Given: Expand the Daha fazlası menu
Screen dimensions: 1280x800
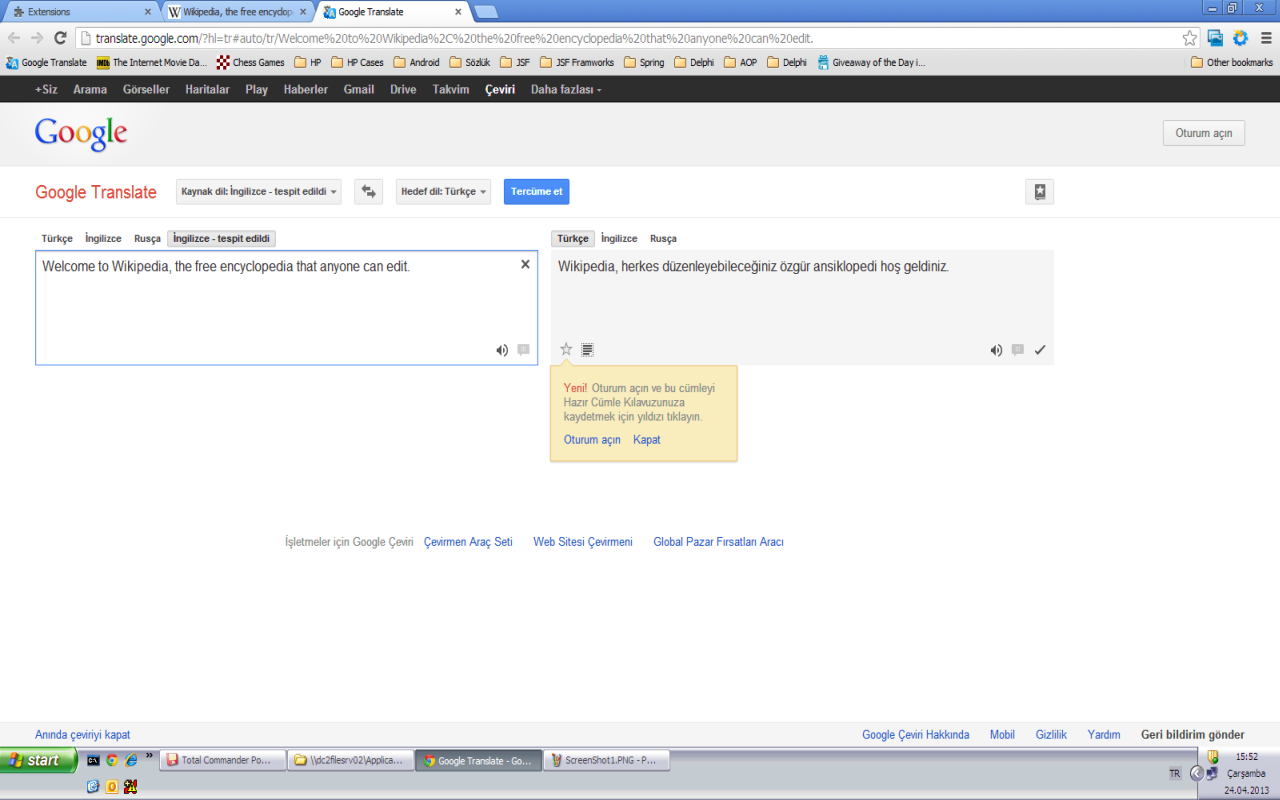Looking at the screenshot, I should pos(566,89).
